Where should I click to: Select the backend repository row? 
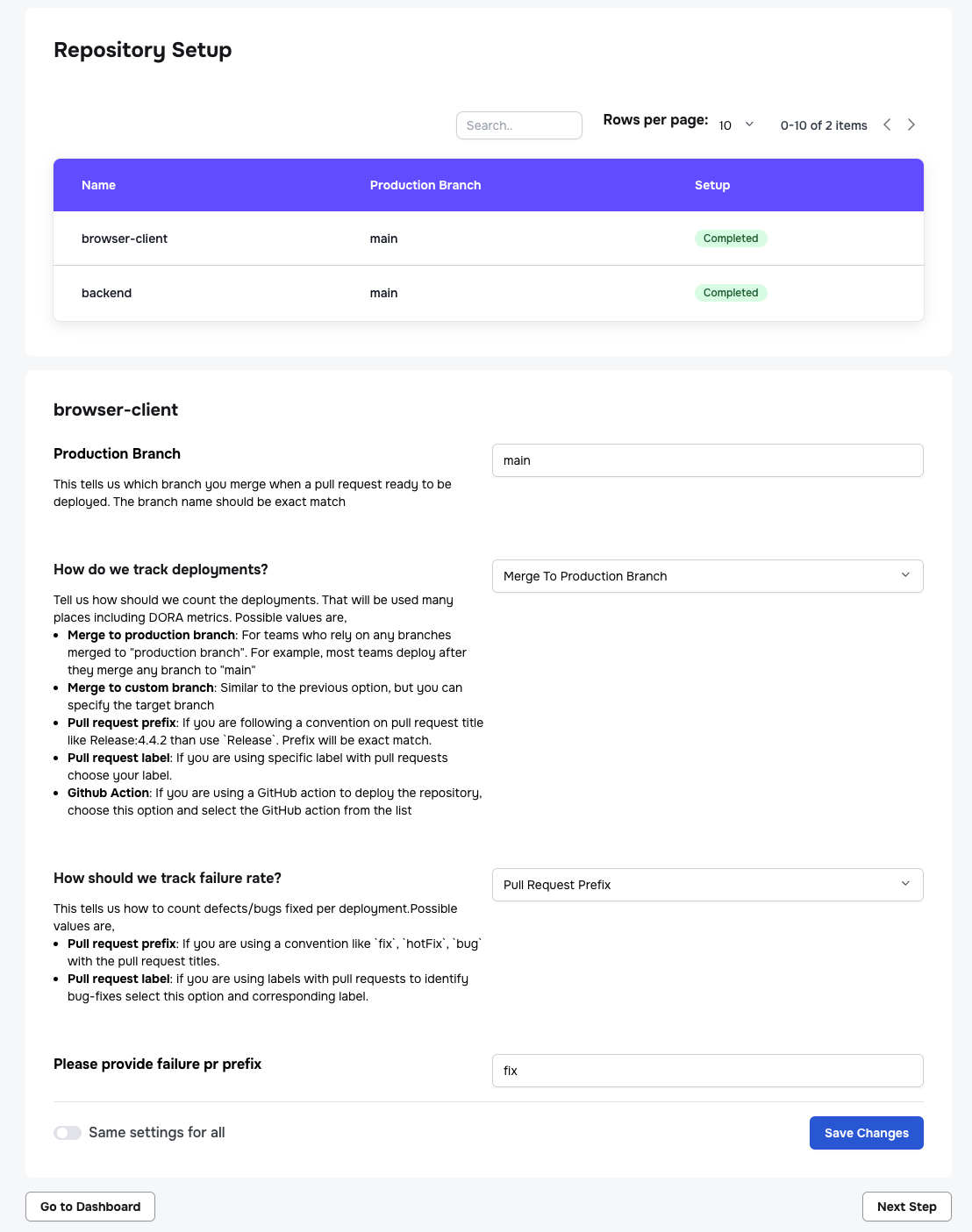coord(106,293)
